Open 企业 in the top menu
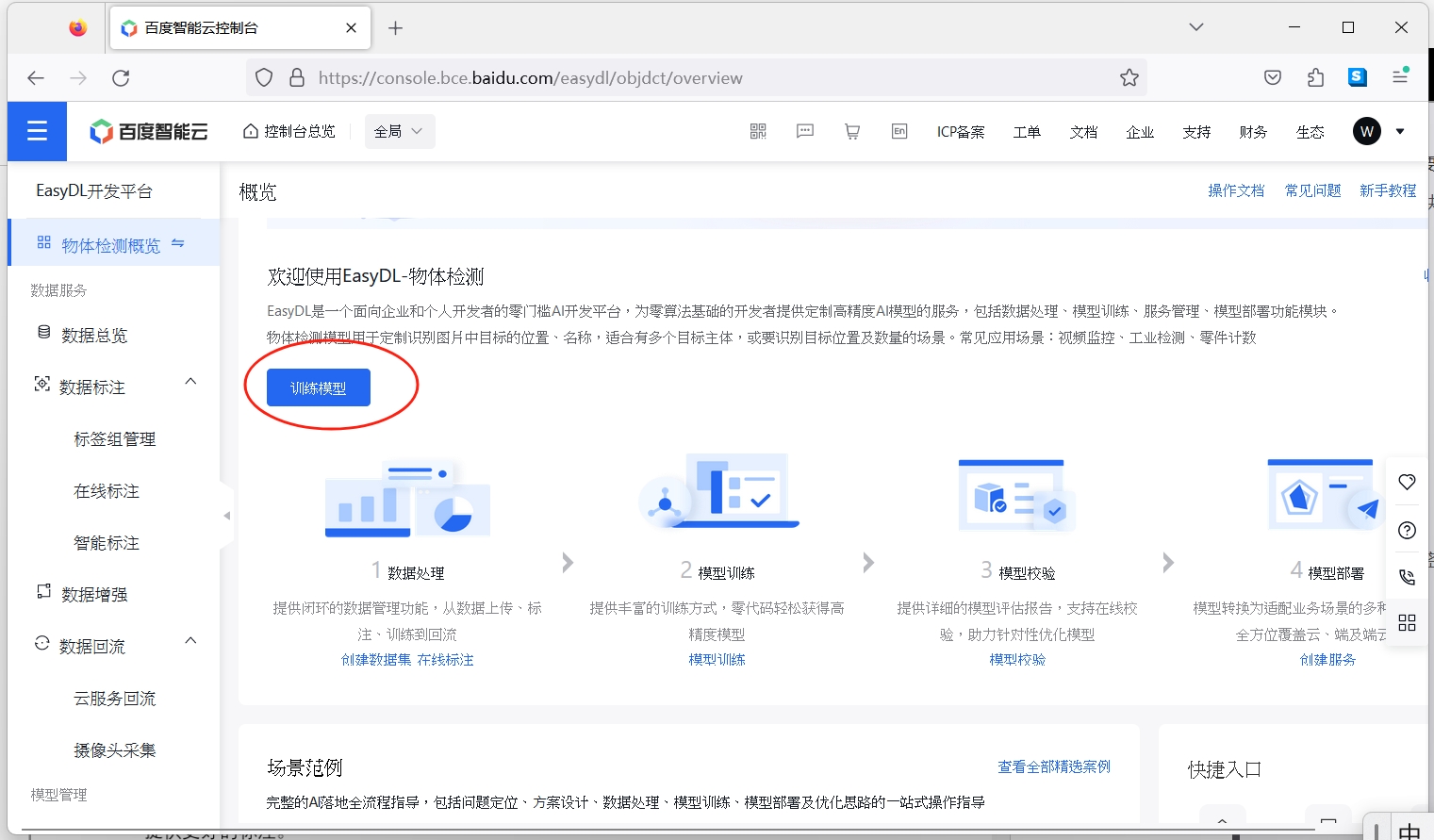Viewport: 1434px width, 840px height. (1140, 132)
